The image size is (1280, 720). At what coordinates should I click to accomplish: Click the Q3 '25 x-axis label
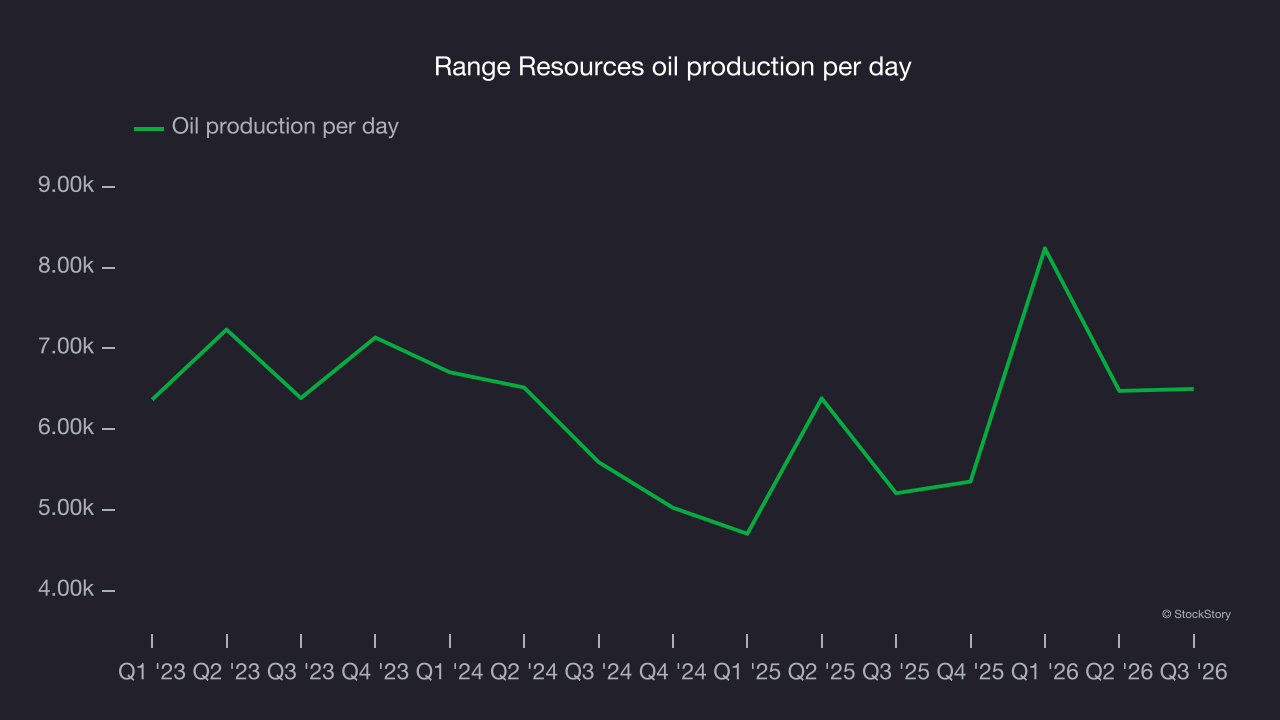896,672
